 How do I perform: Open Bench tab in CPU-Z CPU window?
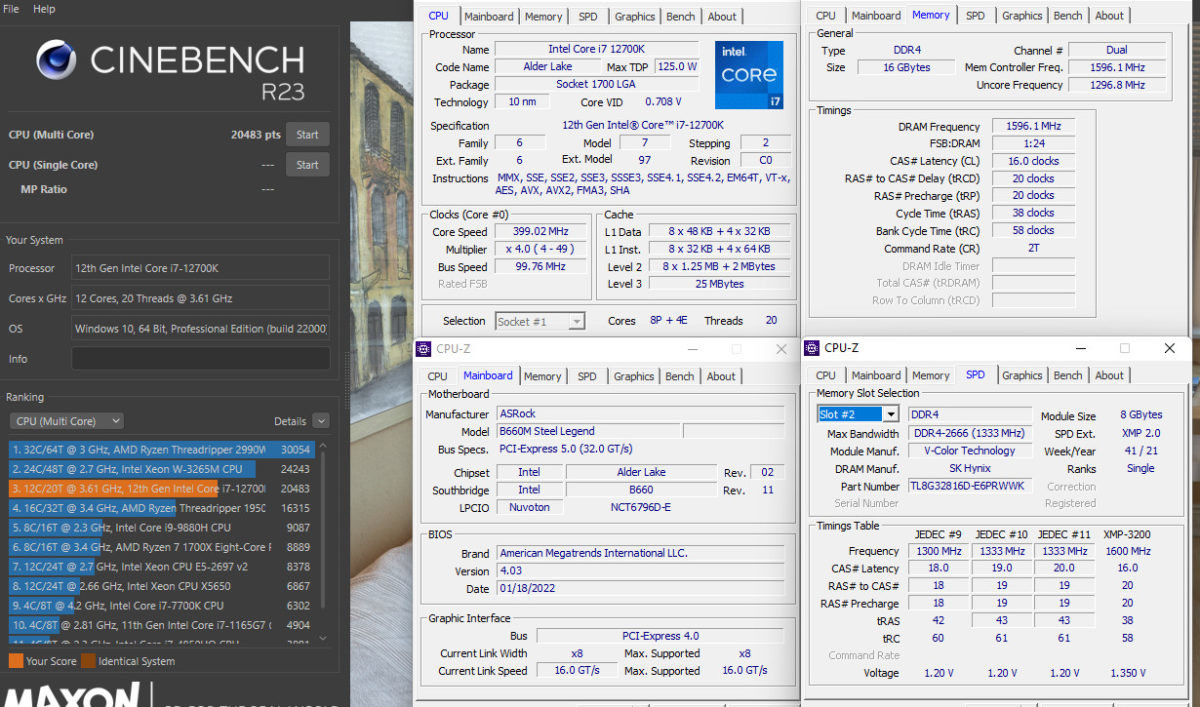(x=680, y=16)
